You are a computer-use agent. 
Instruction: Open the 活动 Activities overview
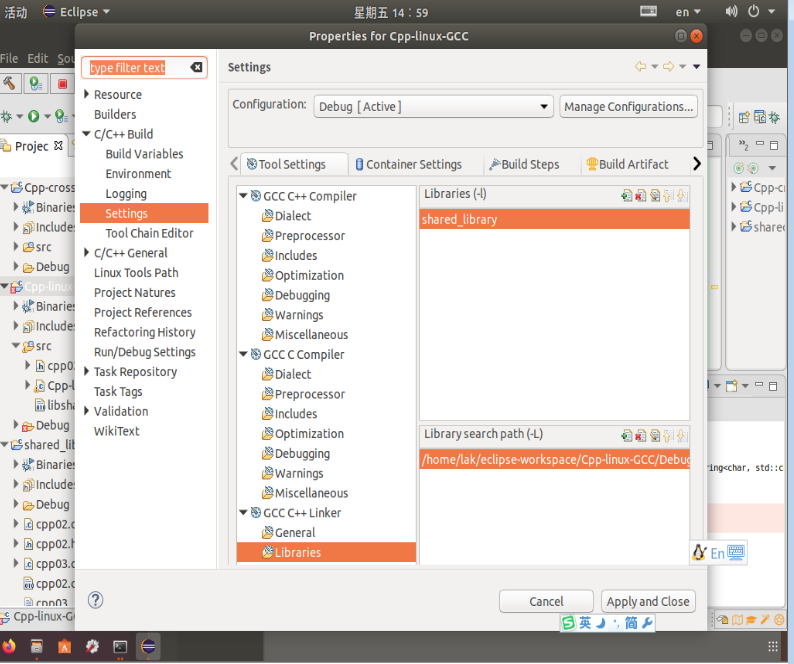15,12
